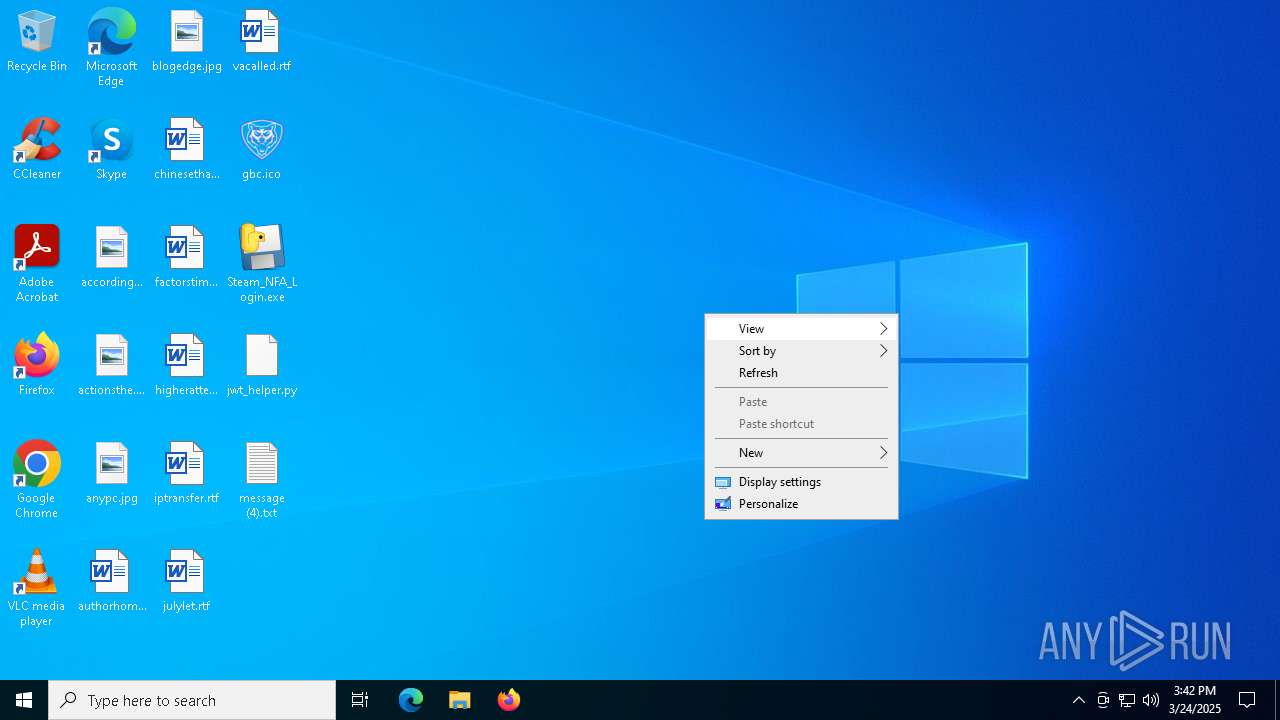Select the Steam_NFA_Login.exe file icon
The width and height of the screenshot is (1280, 720).
click(x=261, y=264)
